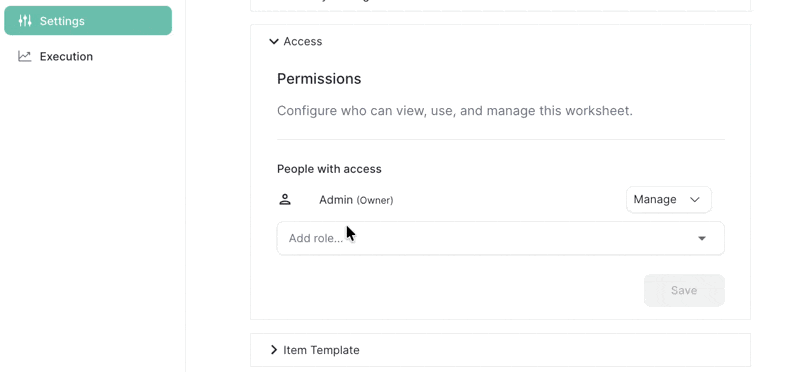Click the partially visible section above Access
Viewport: 800px width, 372px height.
[x=501, y=5]
